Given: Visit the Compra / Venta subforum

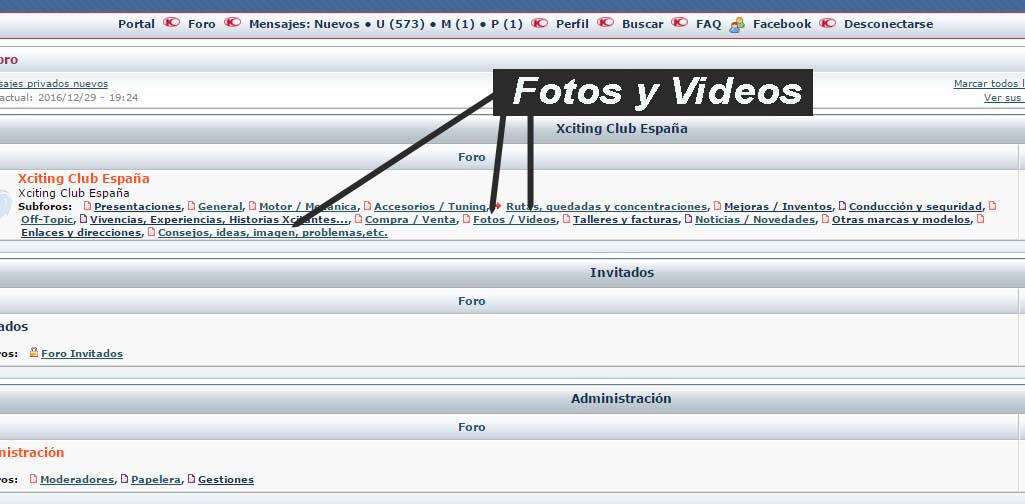Looking at the screenshot, I should tap(410, 220).
